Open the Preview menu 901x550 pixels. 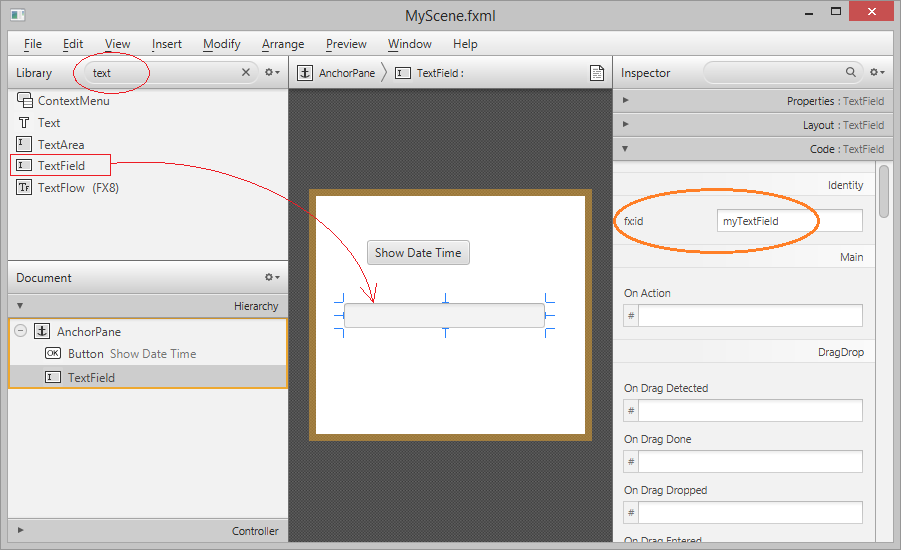[346, 44]
